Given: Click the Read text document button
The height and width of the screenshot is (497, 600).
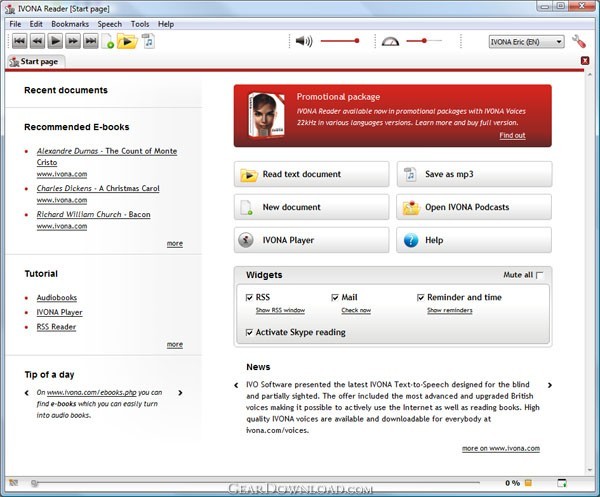Looking at the screenshot, I should [x=311, y=174].
